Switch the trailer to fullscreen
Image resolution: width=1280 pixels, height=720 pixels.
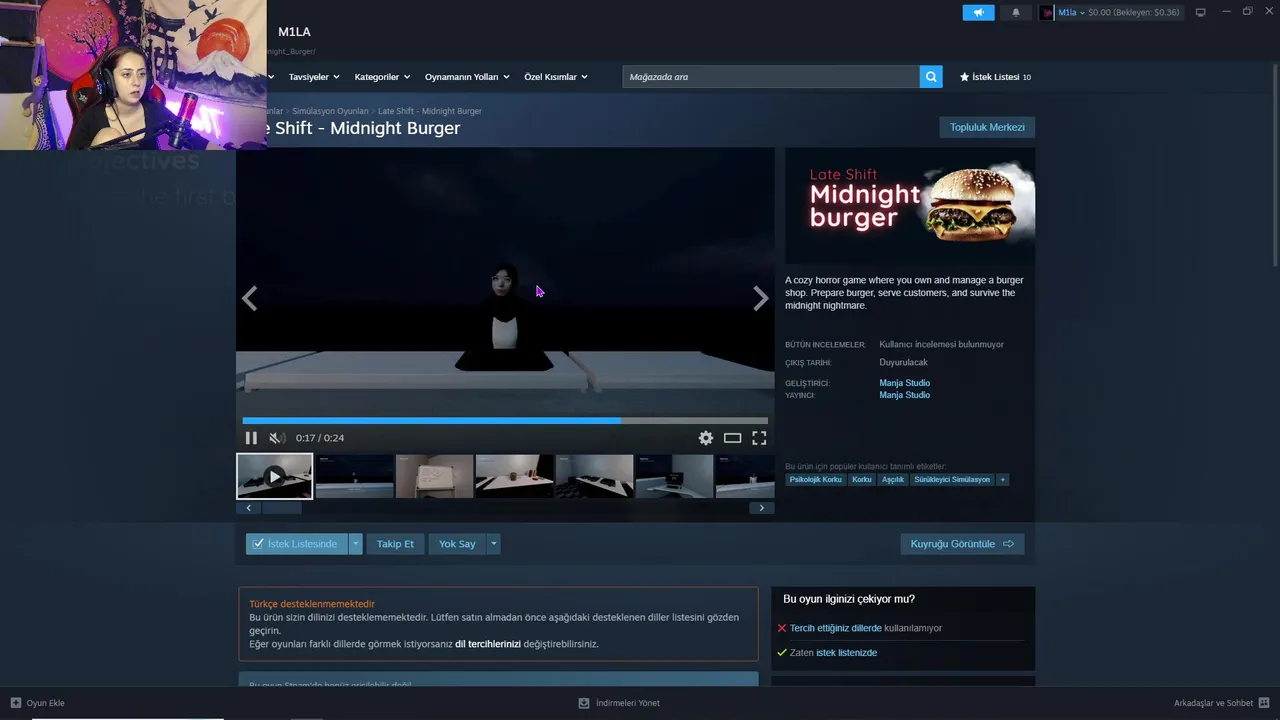(x=759, y=438)
